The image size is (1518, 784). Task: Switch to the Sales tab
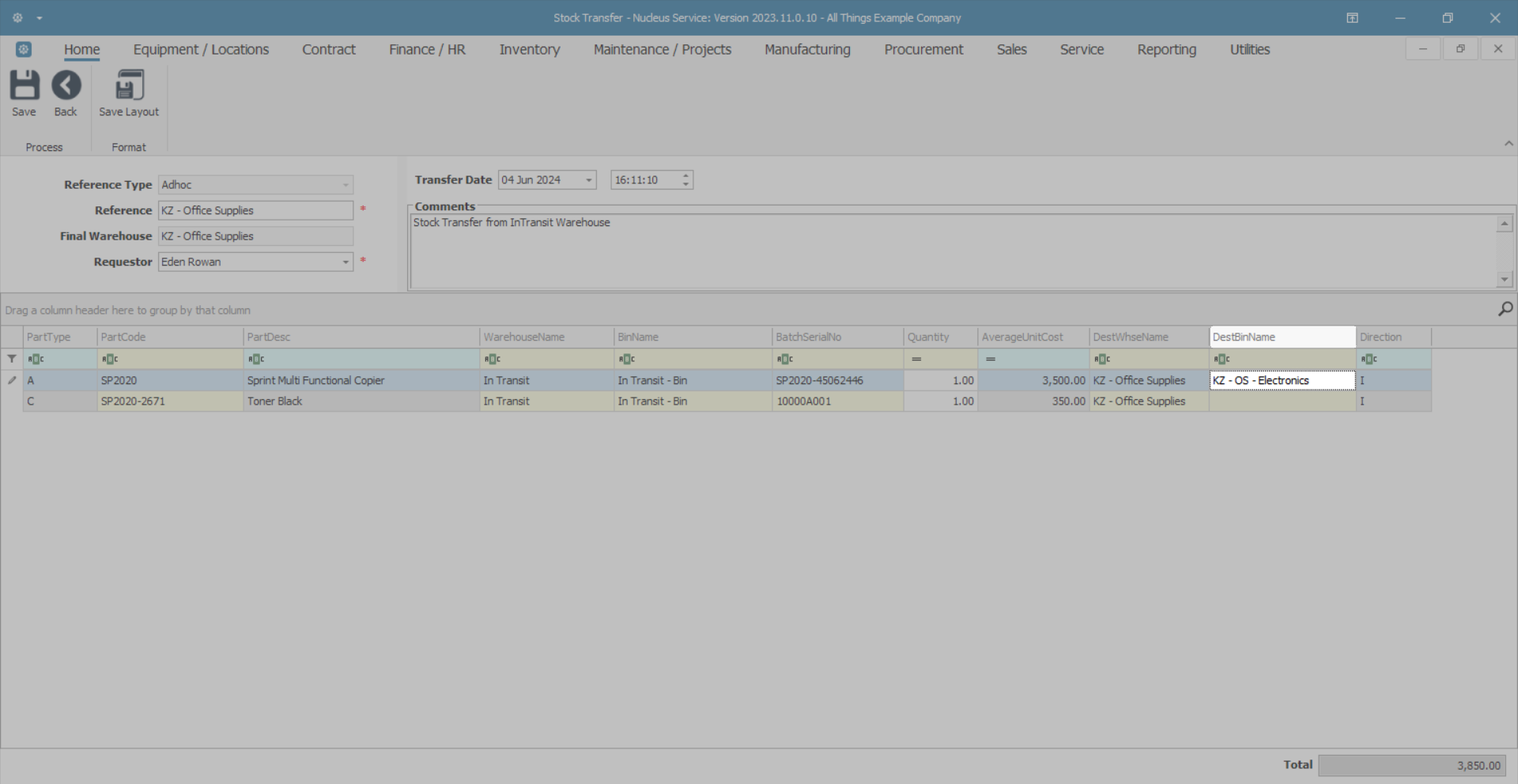pyautogui.click(x=1012, y=49)
